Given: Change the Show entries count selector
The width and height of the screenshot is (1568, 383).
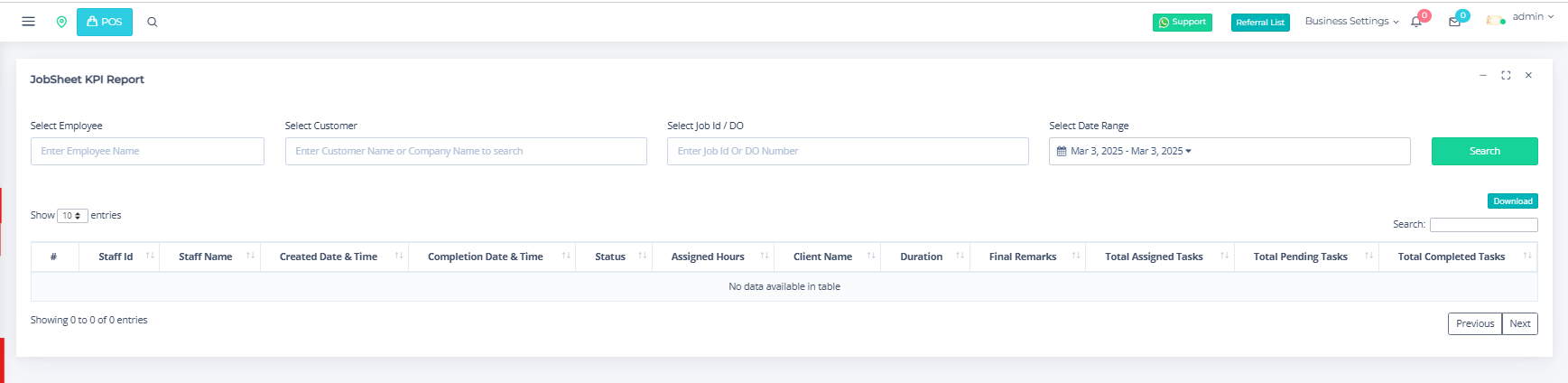Looking at the screenshot, I should pyautogui.click(x=72, y=216).
